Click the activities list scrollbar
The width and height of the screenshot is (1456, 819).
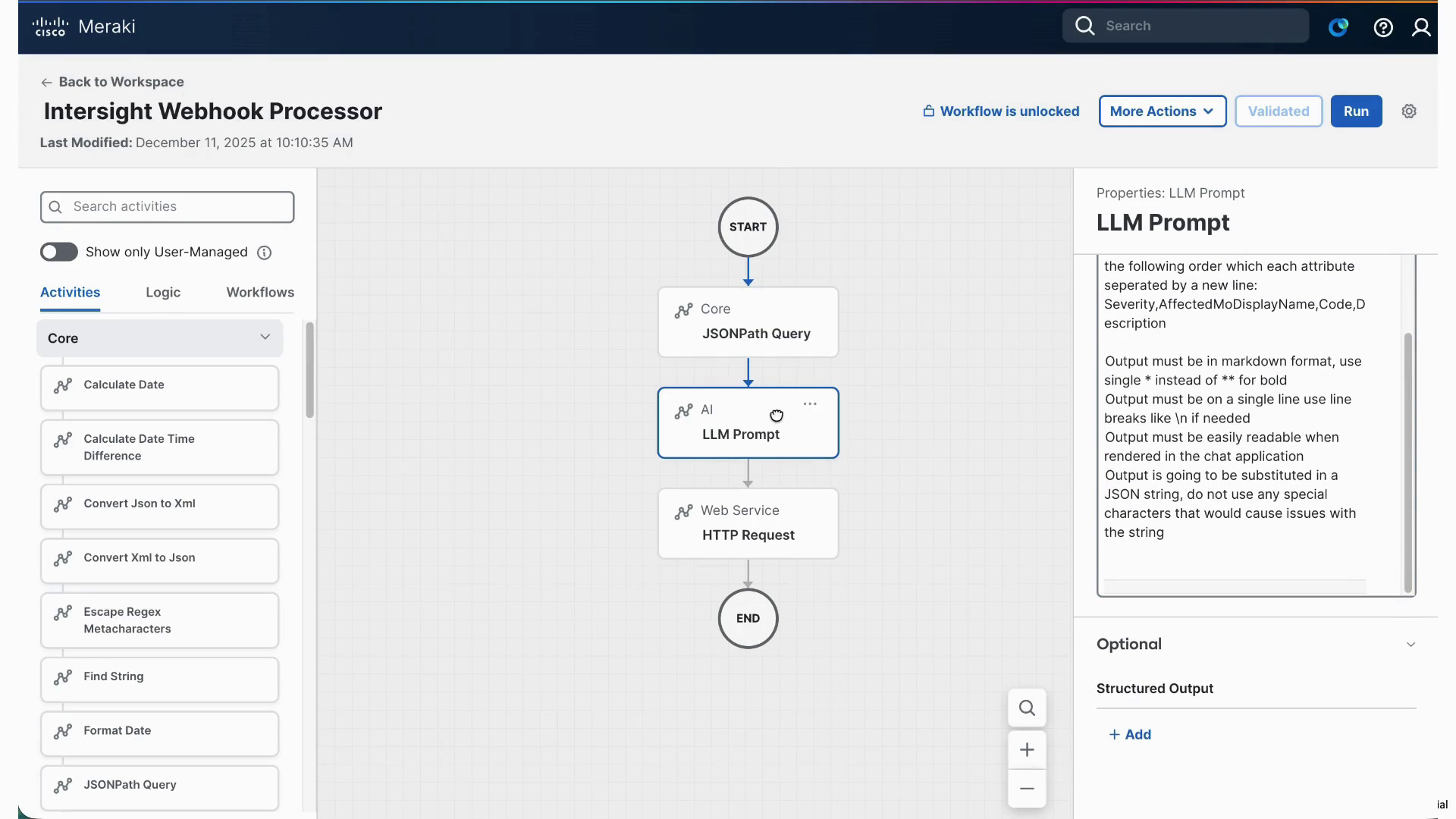[309, 370]
